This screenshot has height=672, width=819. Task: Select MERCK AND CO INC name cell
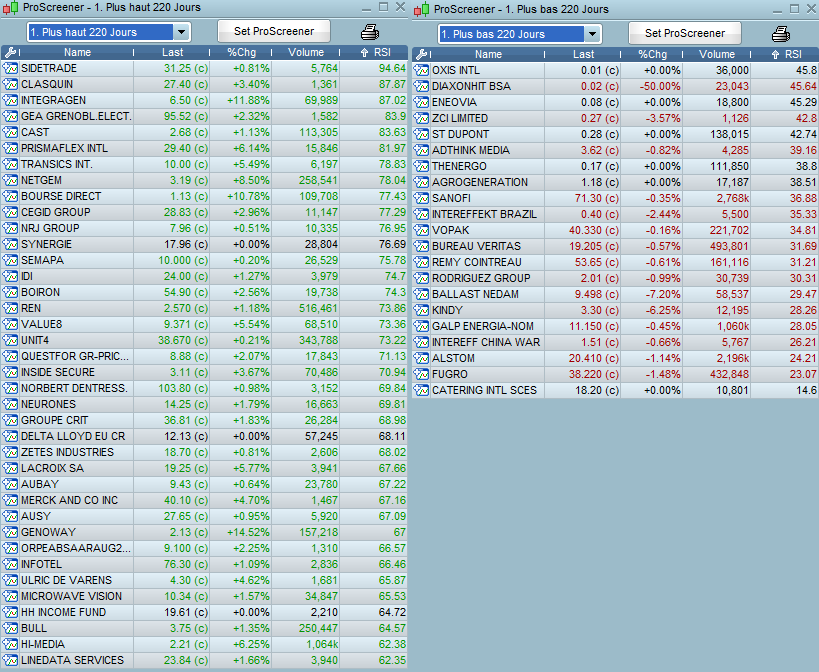[x=76, y=500]
